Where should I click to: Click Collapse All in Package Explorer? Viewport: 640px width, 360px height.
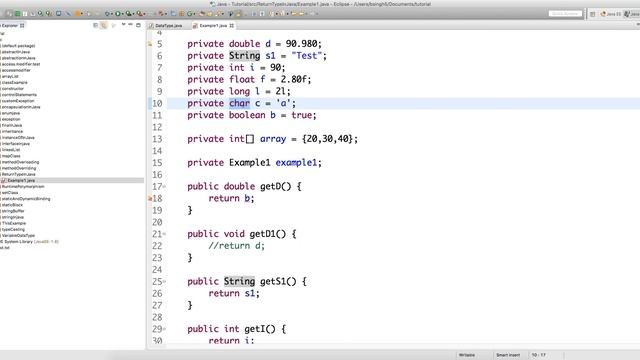(x=96, y=25)
